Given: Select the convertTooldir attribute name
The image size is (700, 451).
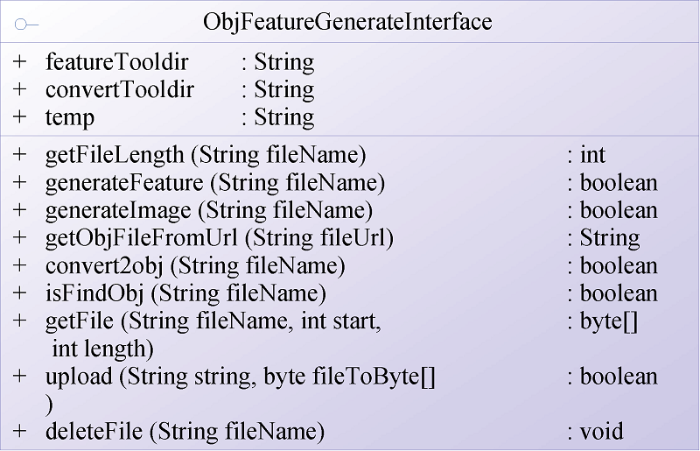Looking at the screenshot, I should (120, 89).
